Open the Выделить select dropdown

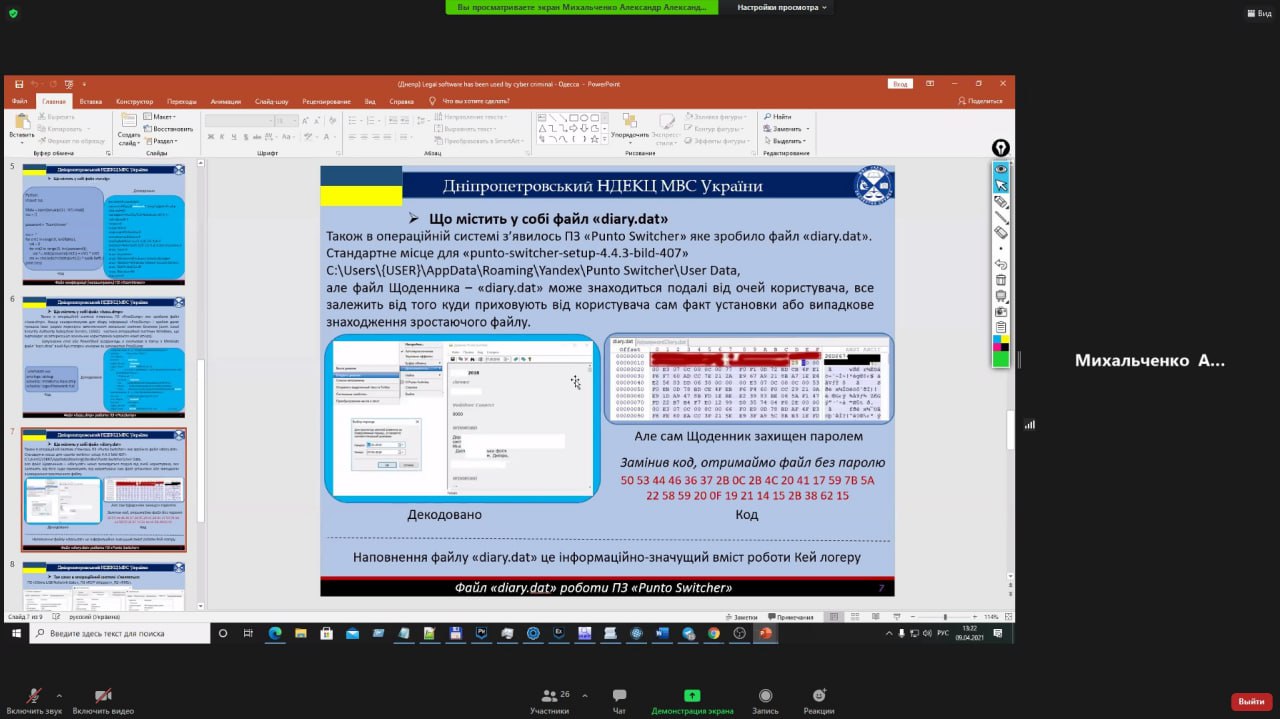785,141
